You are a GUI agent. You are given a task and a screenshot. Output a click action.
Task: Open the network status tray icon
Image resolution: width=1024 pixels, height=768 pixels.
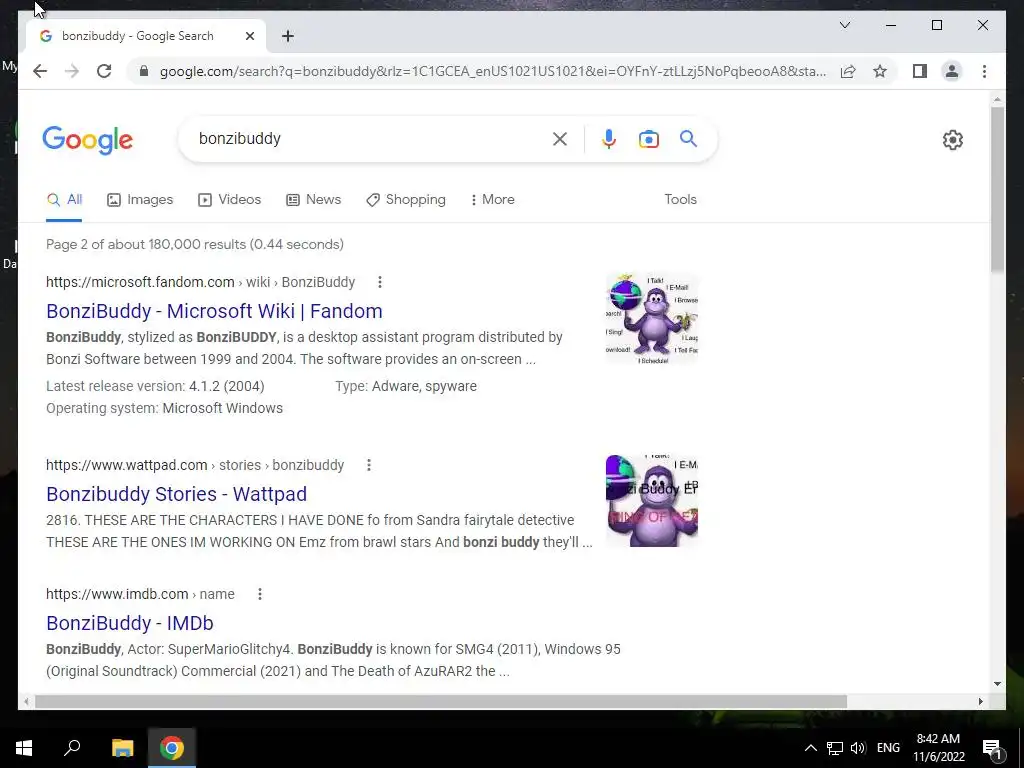pos(835,748)
